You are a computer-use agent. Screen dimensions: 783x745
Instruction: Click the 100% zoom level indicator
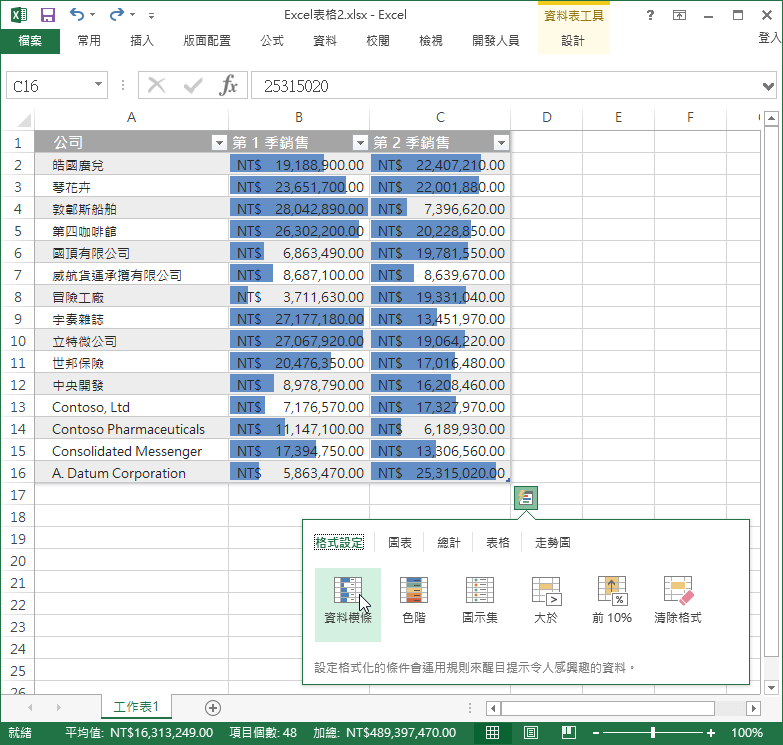pos(747,733)
